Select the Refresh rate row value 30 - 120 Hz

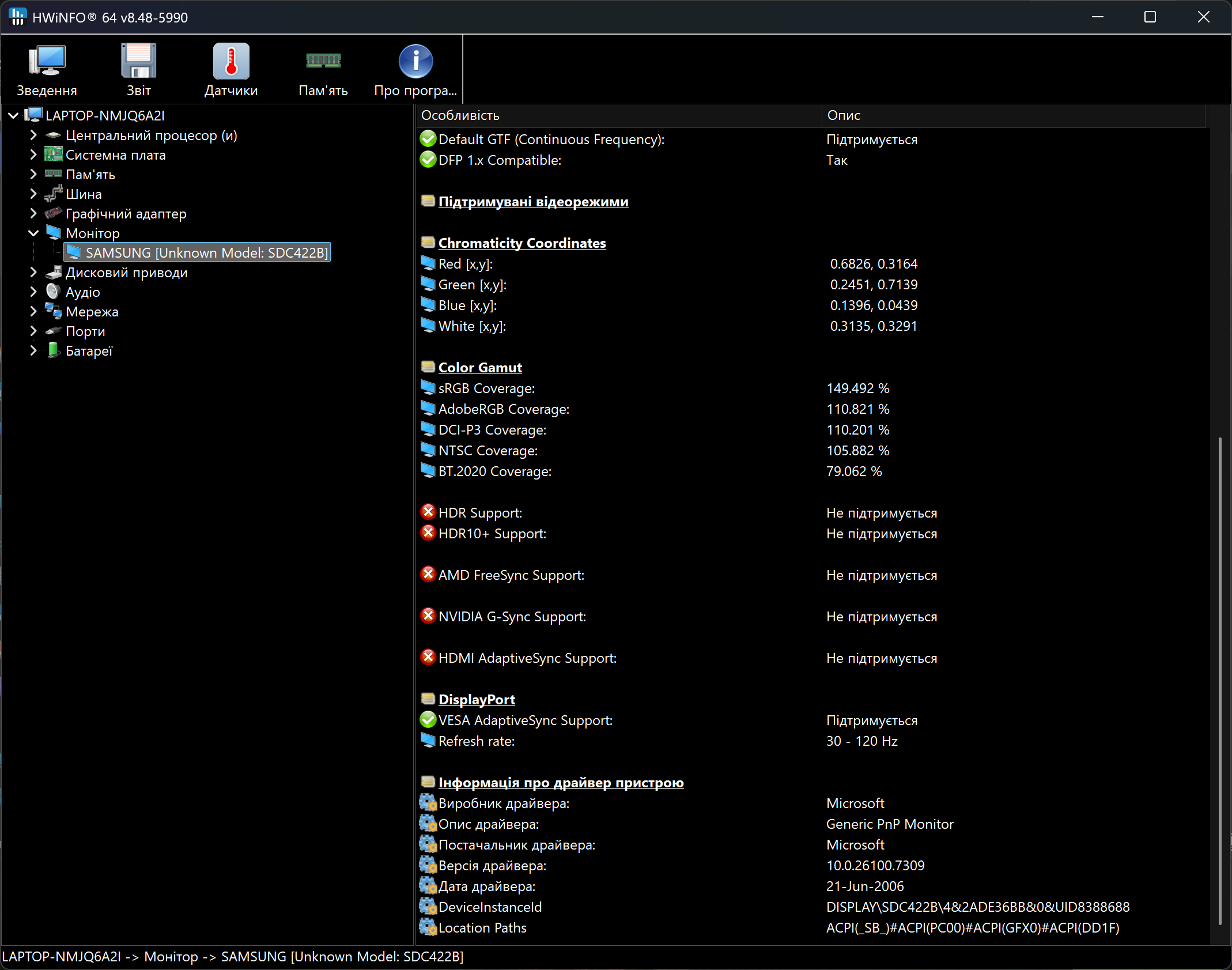coord(861,741)
